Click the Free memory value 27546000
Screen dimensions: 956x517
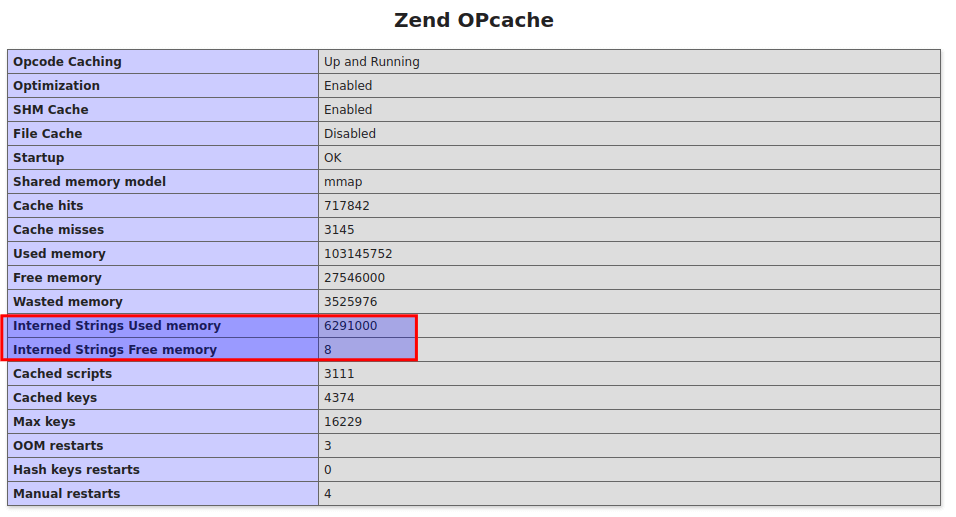pos(354,278)
